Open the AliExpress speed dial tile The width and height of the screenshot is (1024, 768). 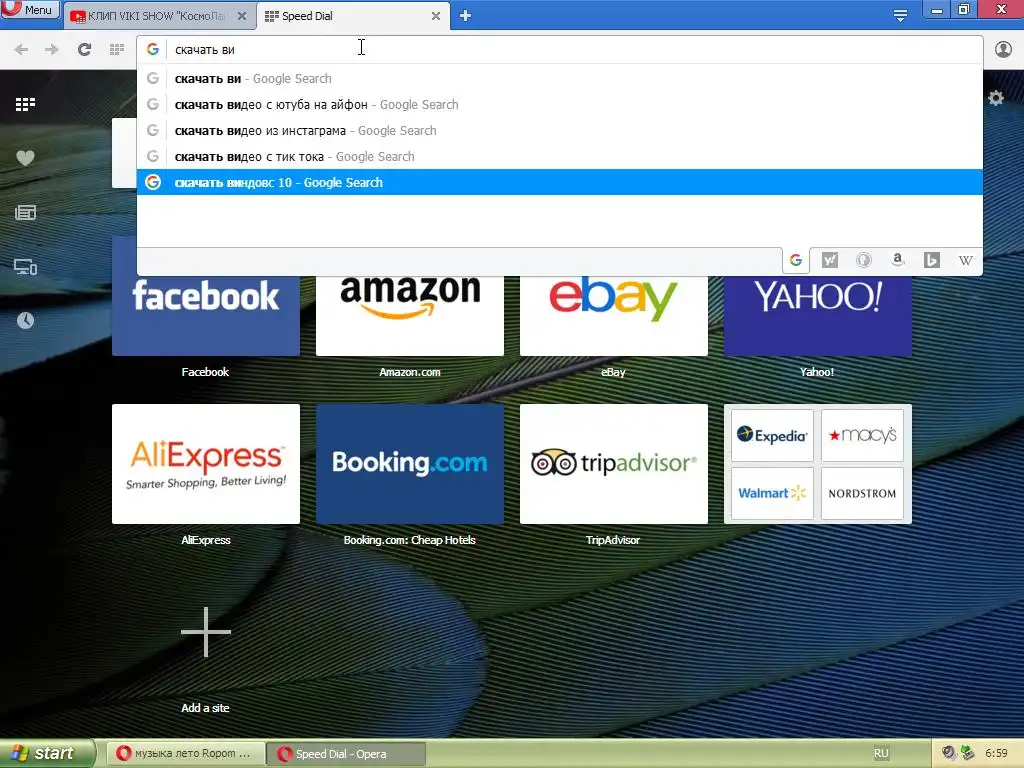(x=206, y=464)
